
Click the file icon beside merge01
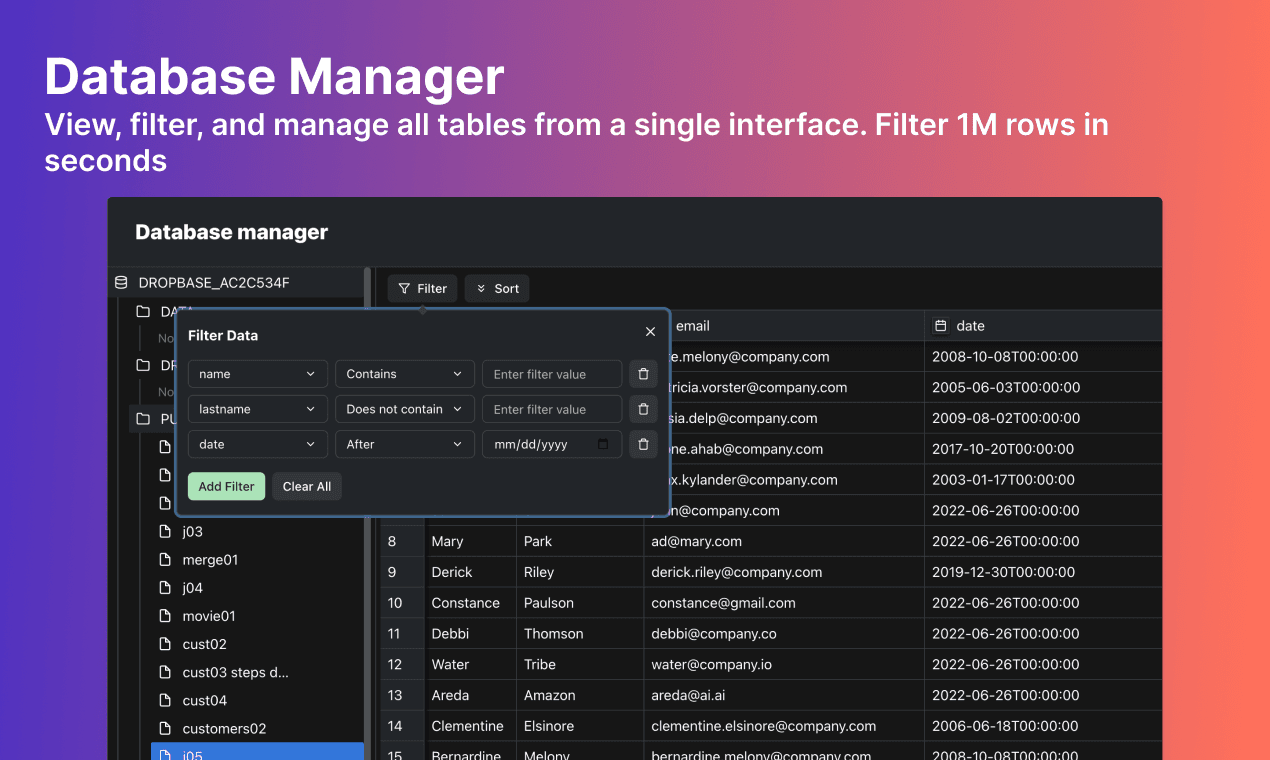point(166,560)
